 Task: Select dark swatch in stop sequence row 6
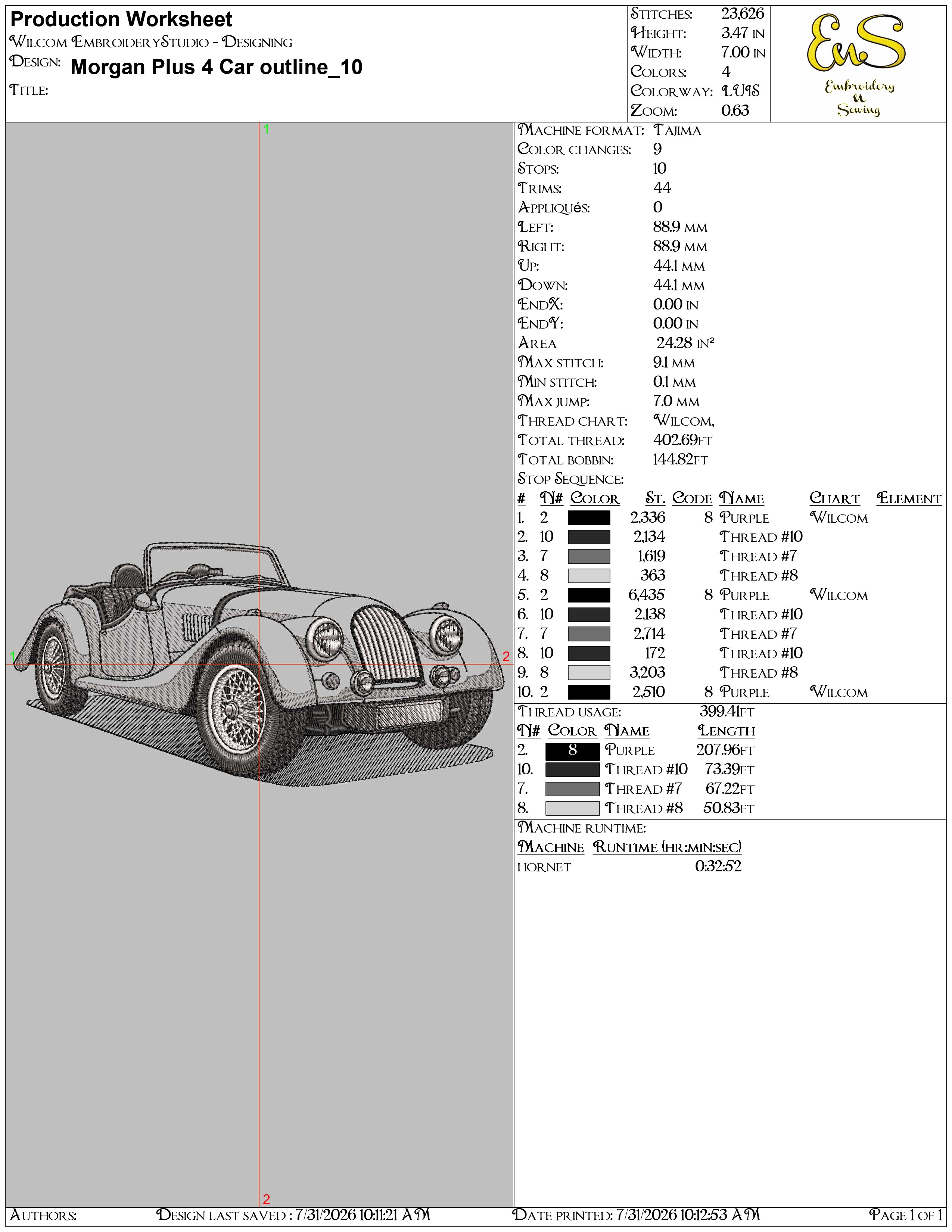click(x=589, y=614)
